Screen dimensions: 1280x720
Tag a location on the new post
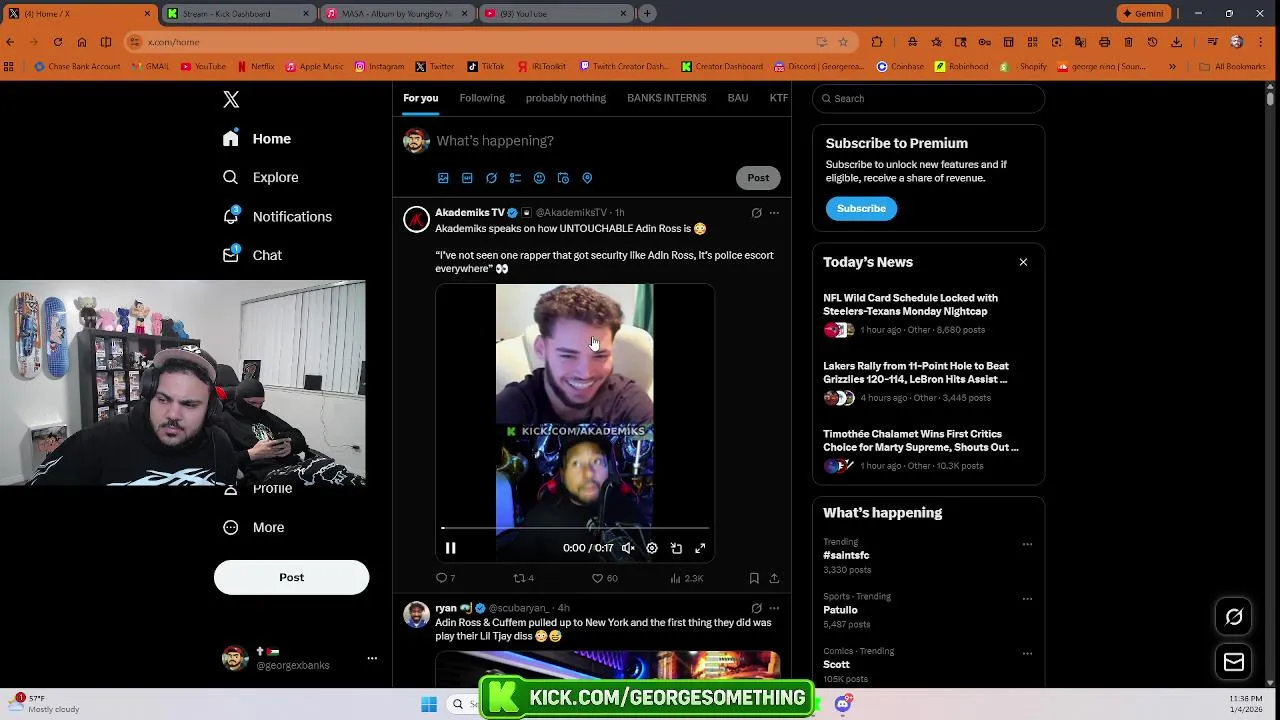click(587, 178)
